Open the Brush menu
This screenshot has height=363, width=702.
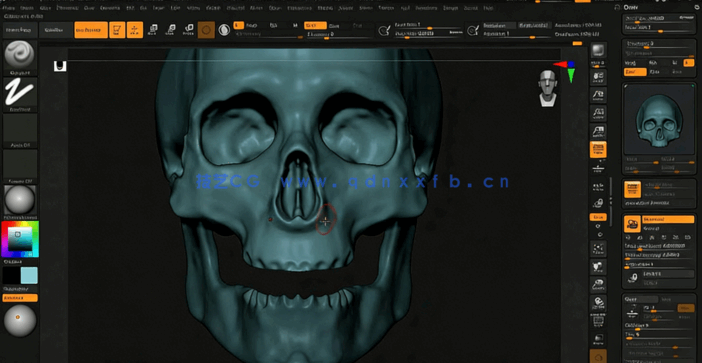28,8
